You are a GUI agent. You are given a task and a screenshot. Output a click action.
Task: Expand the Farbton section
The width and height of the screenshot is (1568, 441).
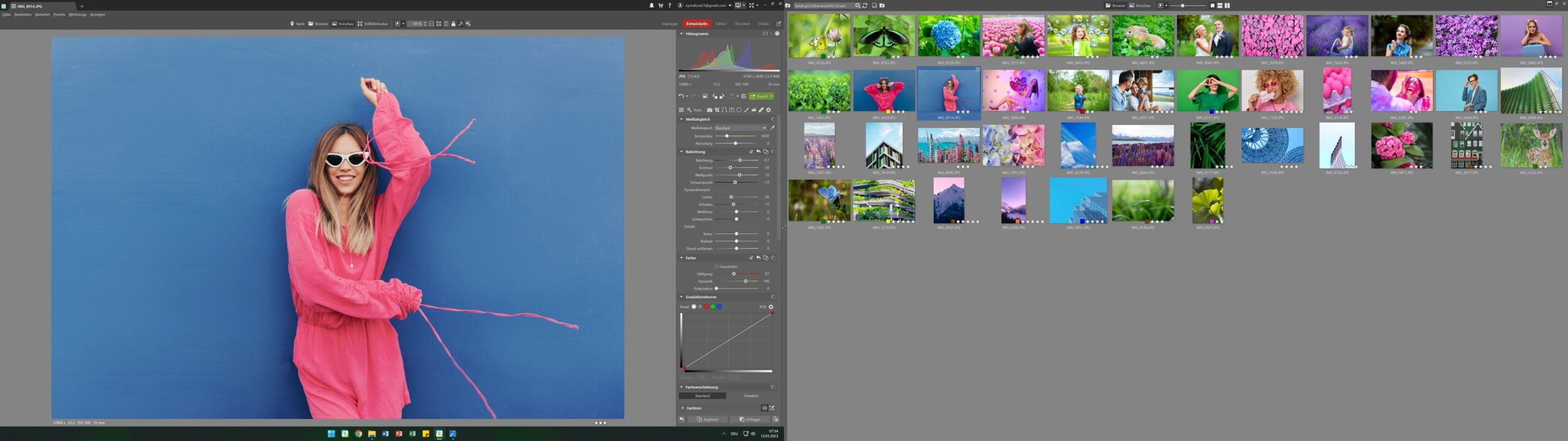point(682,408)
